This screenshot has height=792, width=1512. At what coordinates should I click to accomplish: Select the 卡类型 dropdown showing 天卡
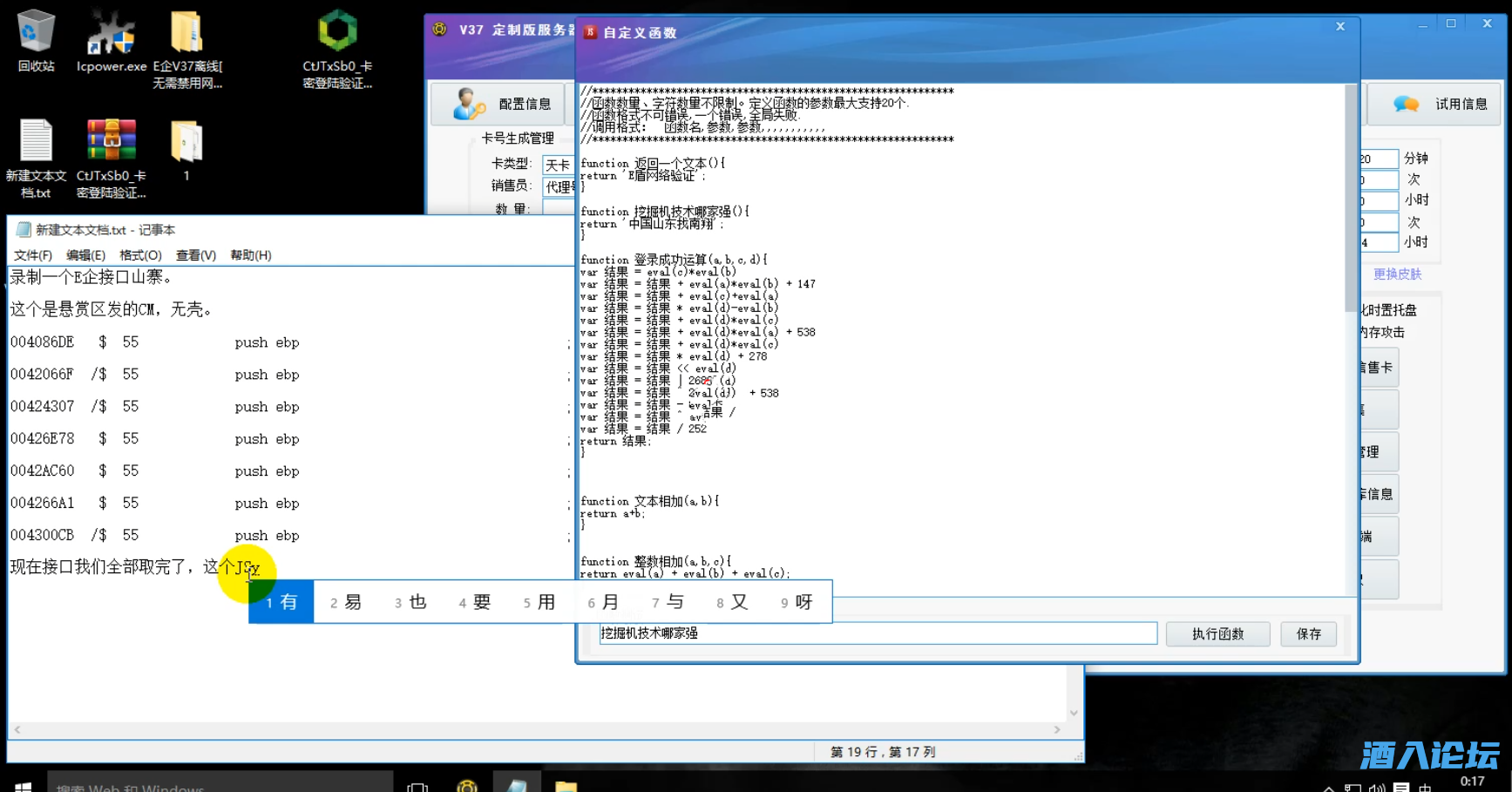click(x=557, y=165)
